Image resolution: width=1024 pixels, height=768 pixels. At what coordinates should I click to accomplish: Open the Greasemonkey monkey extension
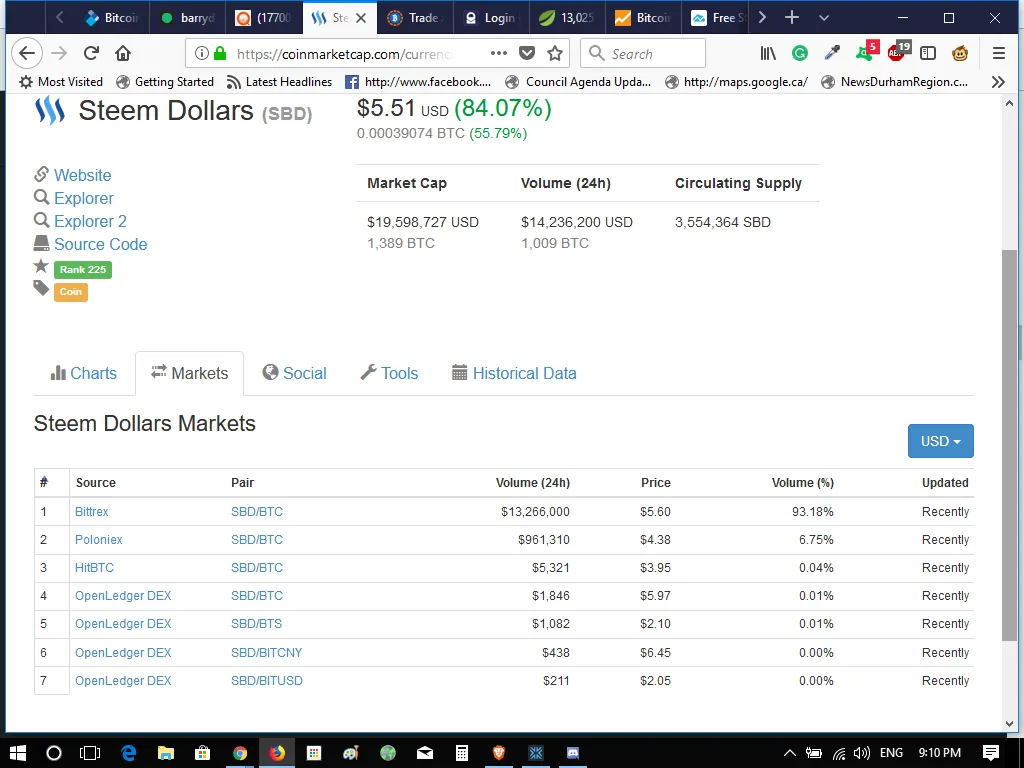[x=960, y=53]
